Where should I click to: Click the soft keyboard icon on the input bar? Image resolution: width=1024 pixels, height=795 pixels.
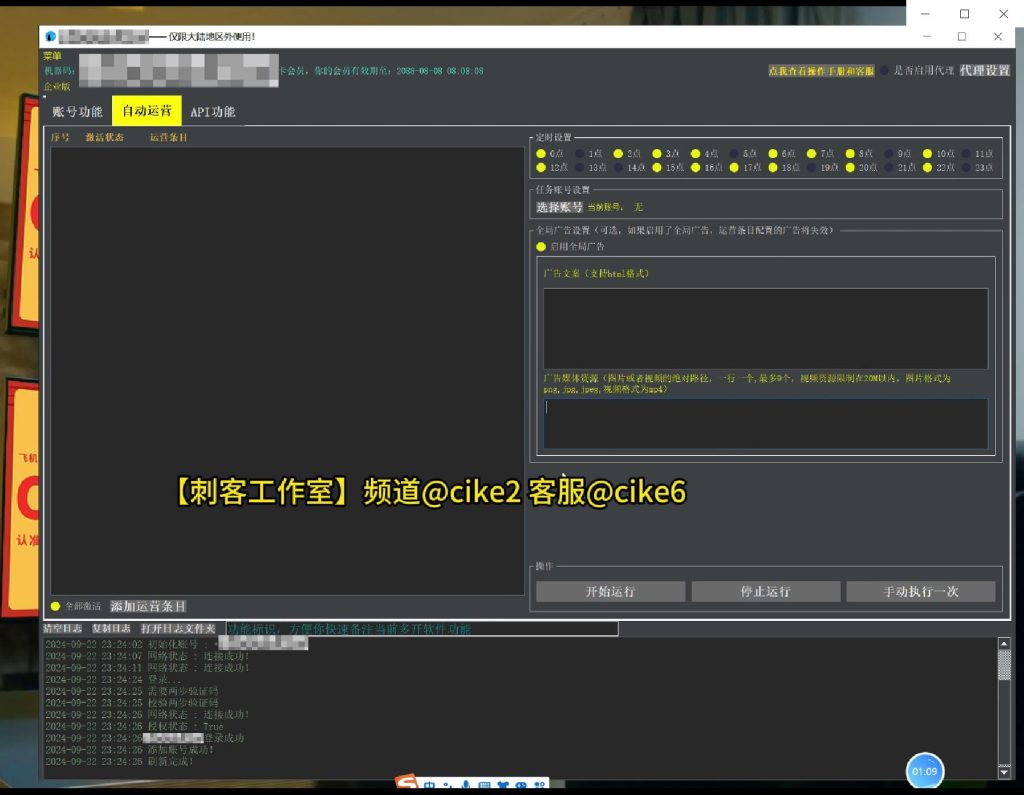click(484, 784)
